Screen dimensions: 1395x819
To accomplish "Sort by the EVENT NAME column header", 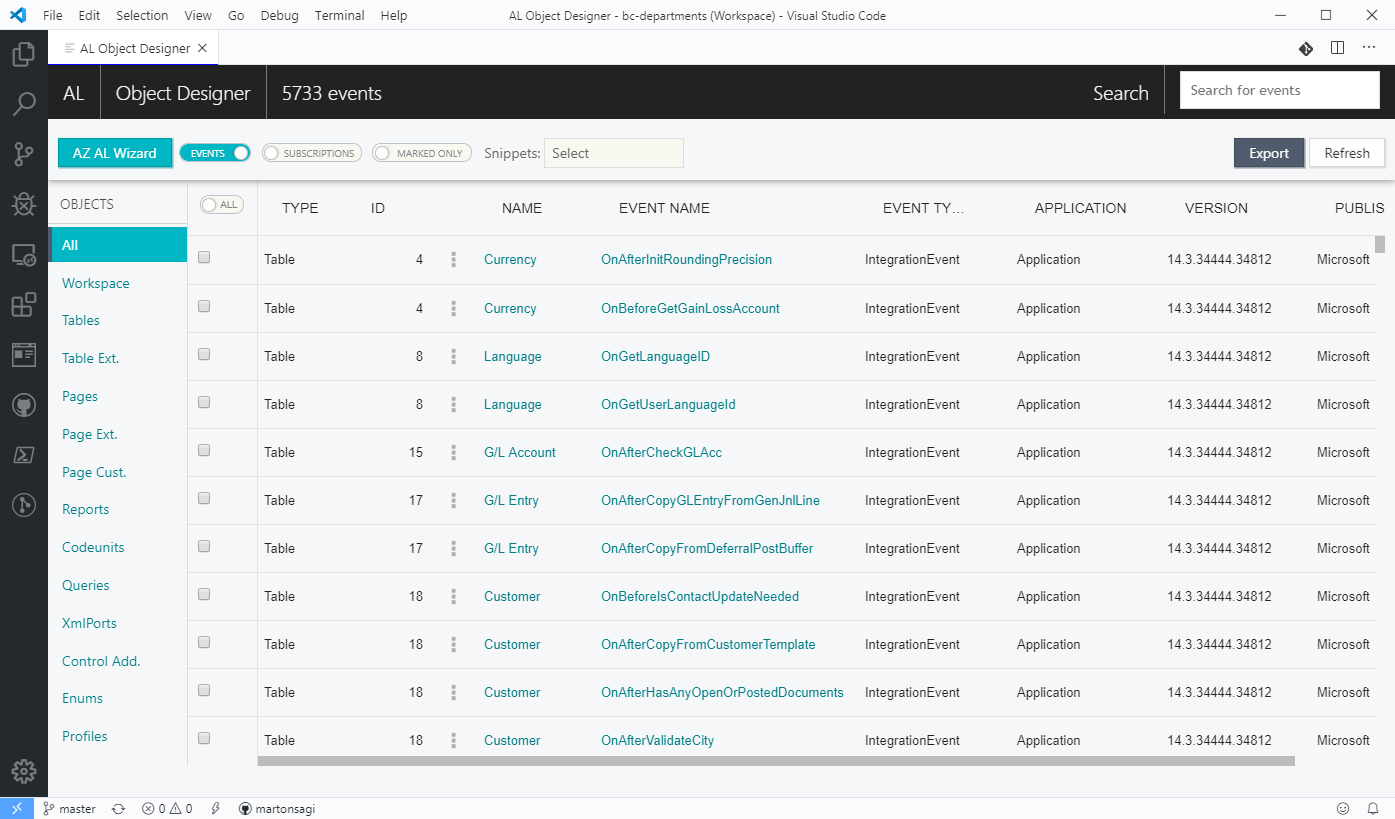I will tap(664, 208).
